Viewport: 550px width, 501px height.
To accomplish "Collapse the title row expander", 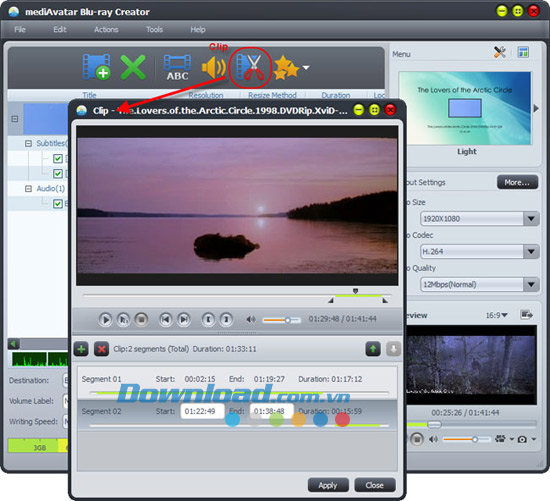I will coord(15,119).
